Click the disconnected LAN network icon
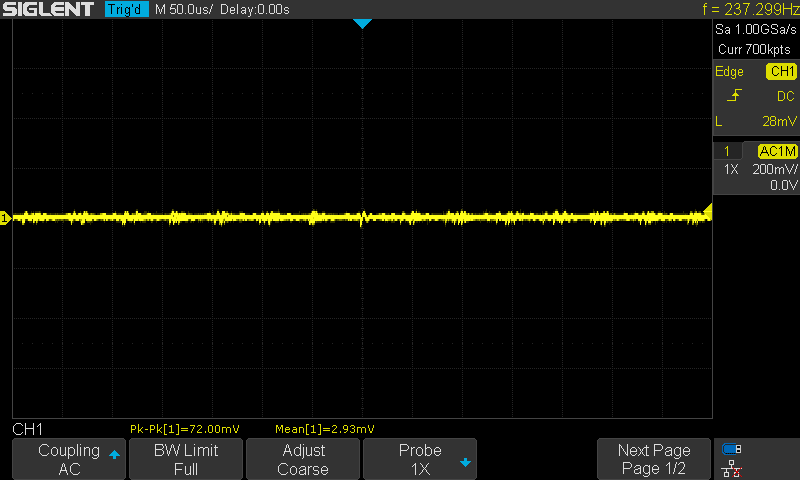 tap(731, 468)
